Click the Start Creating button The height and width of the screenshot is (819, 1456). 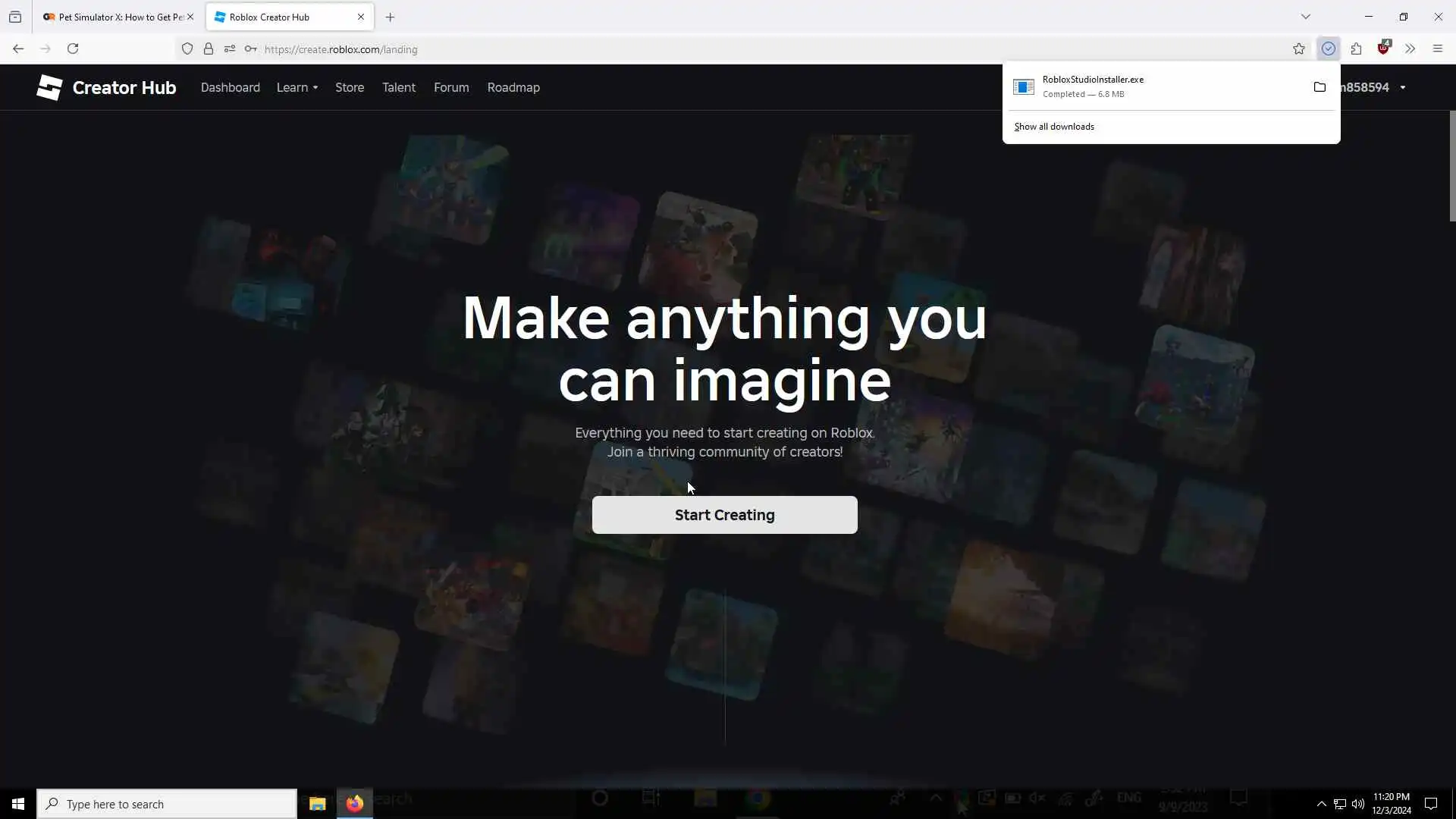[x=724, y=515]
